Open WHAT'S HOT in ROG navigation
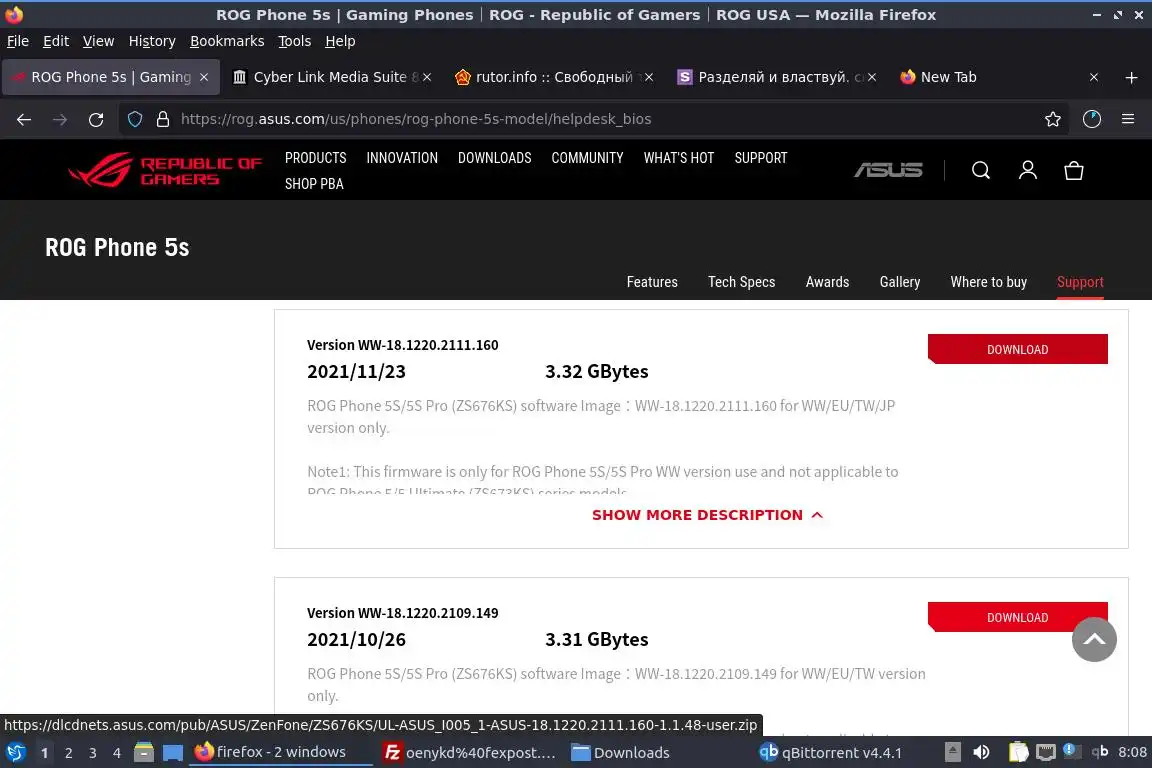1152x768 pixels. (x=679, y=158)
